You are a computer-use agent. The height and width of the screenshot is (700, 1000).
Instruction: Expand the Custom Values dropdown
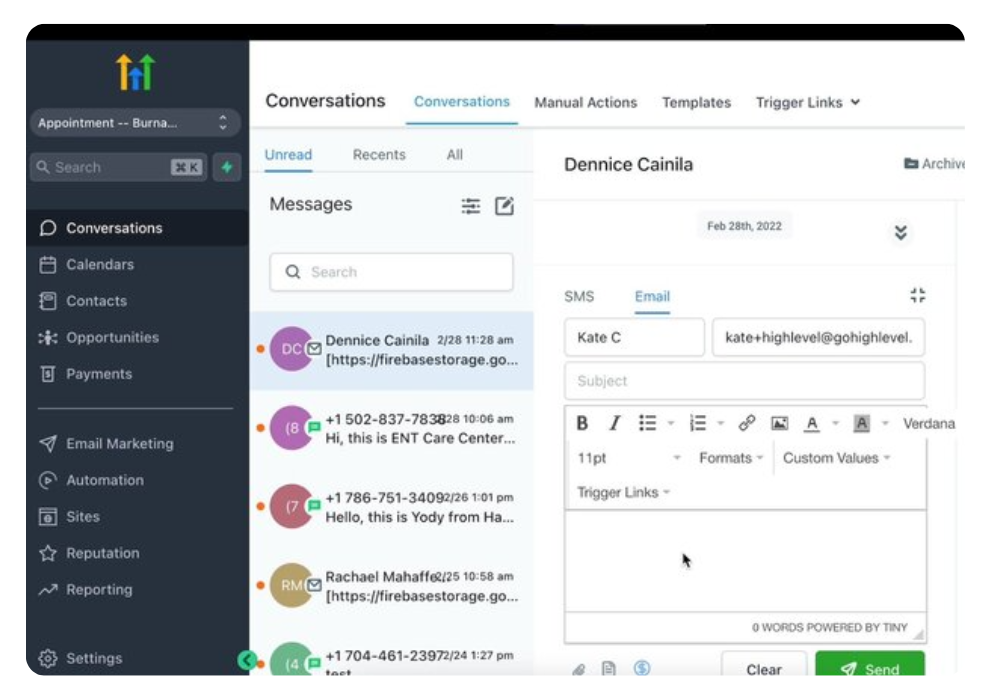pos(837,458)
